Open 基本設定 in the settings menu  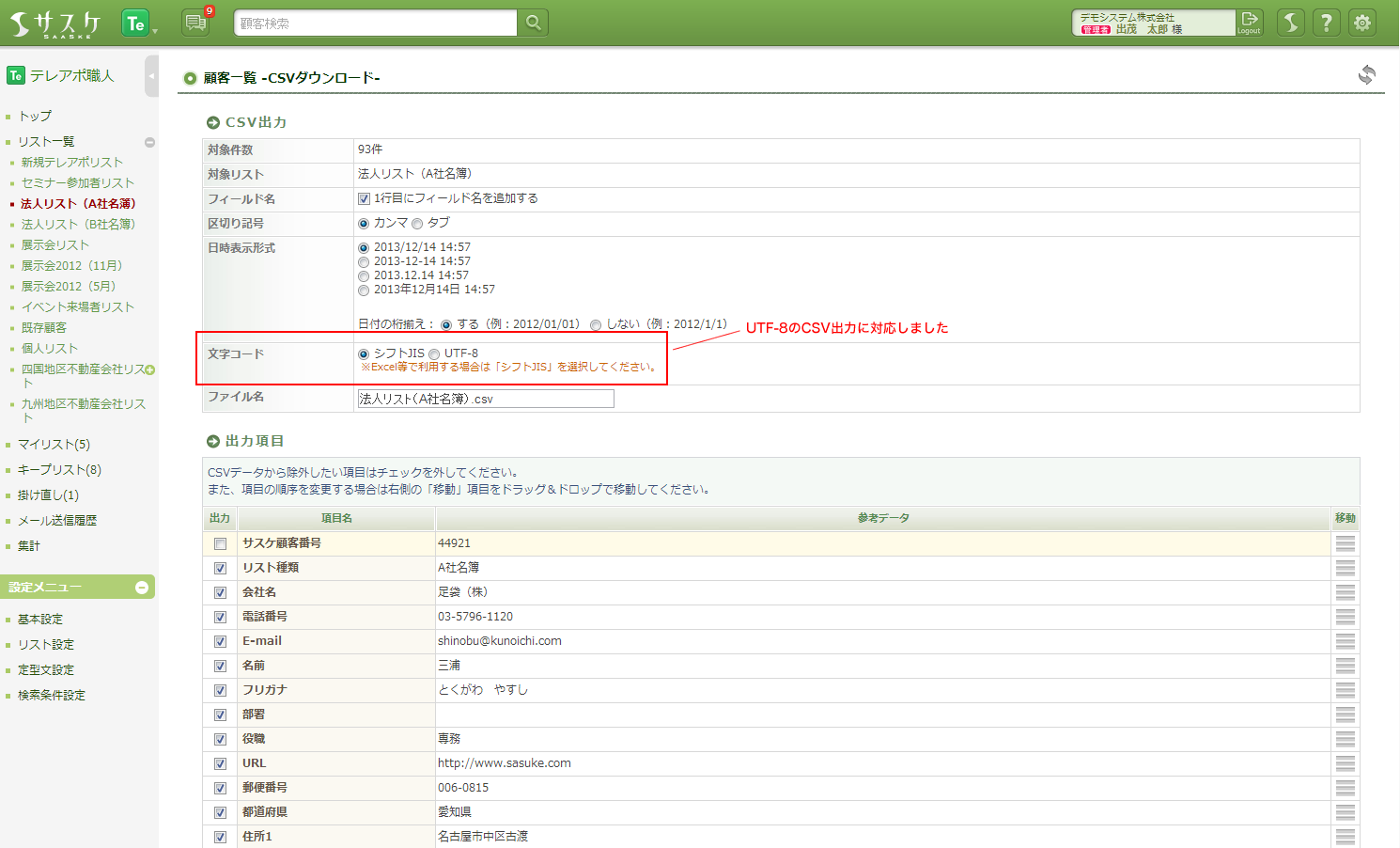click(x=40, y=620)
